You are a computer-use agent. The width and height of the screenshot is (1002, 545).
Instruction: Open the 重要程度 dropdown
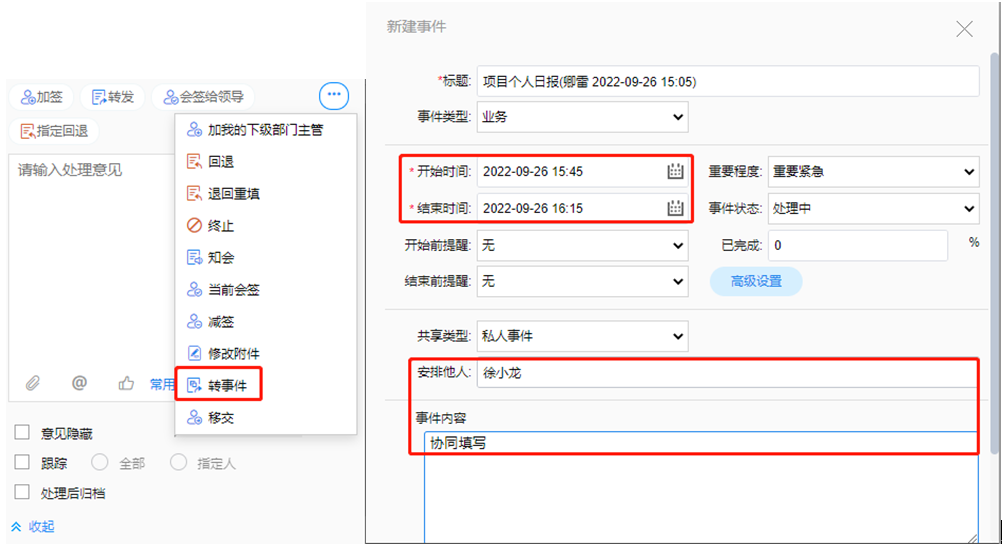[872, 172]
